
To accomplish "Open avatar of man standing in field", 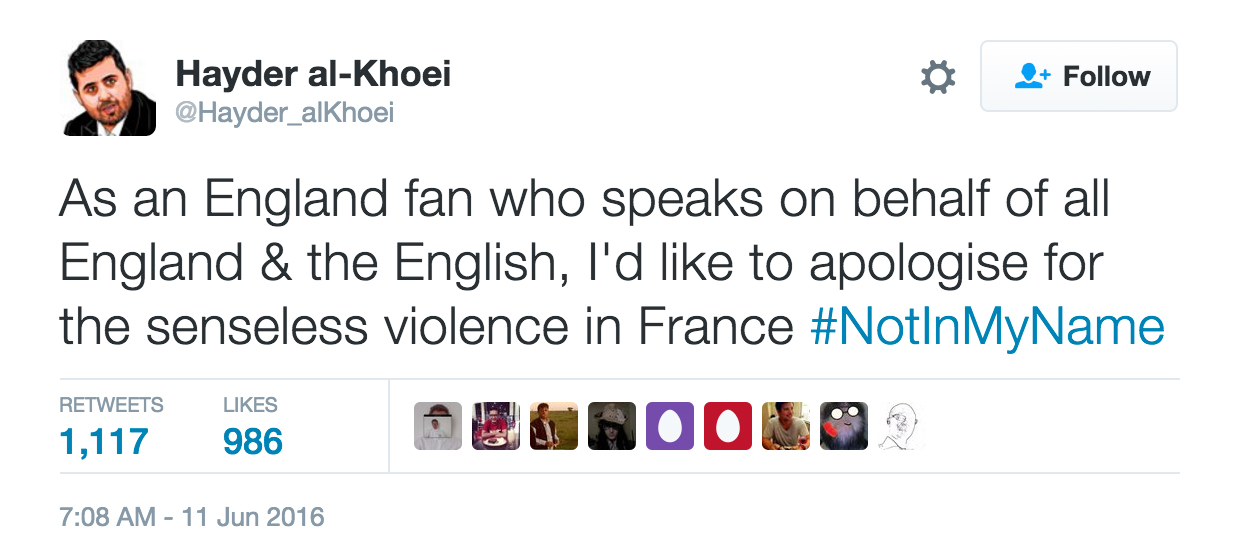I will [x=554, y=426].
